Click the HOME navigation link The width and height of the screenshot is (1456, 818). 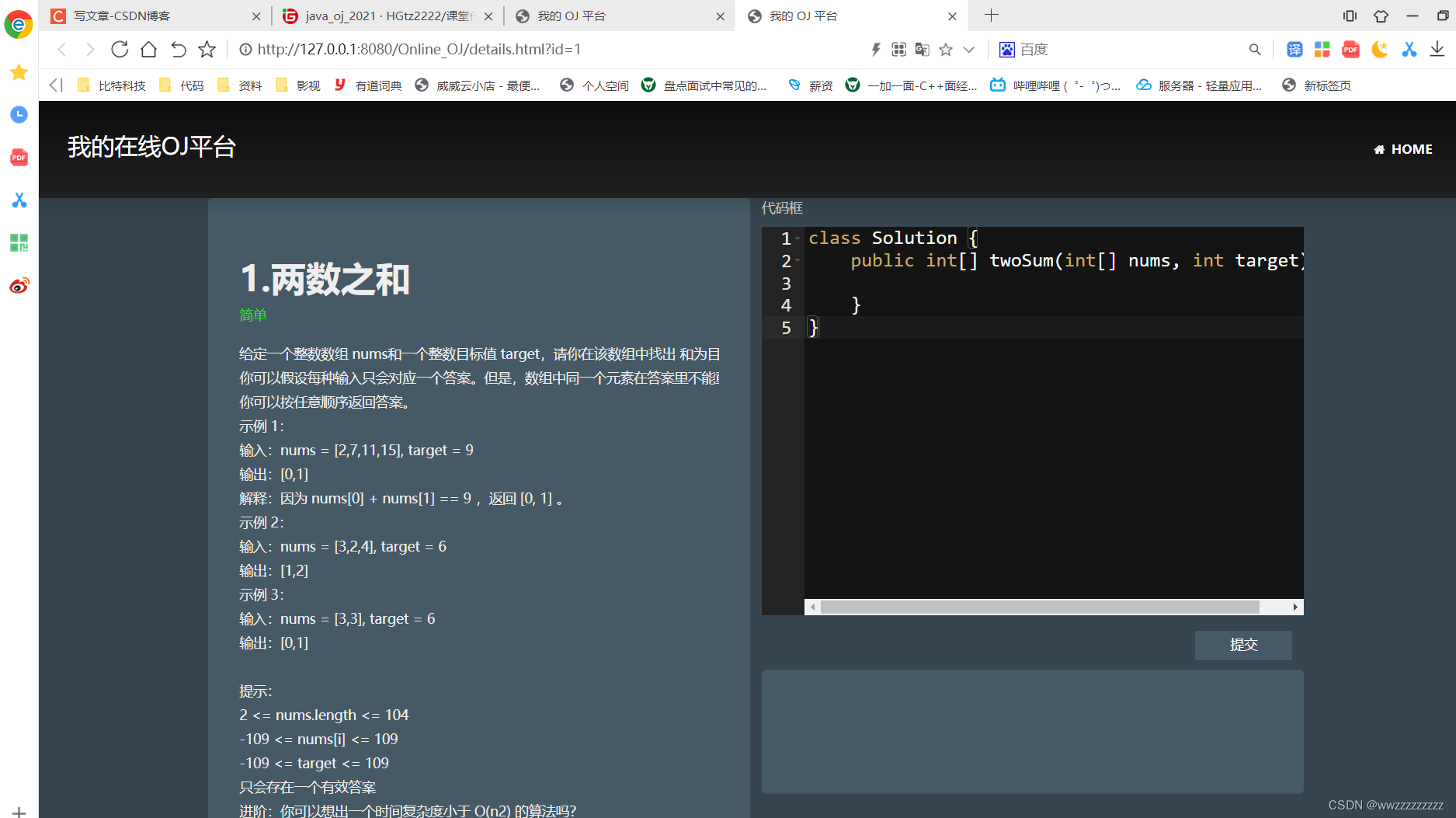point(1403,149)
